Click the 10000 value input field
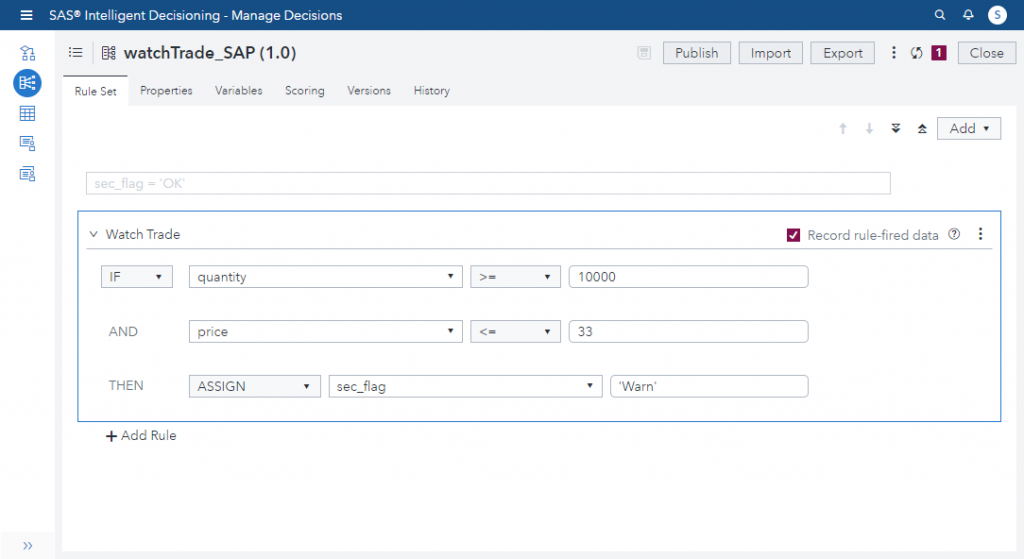This screenshot has height=559, width=1024. click(x=687, y=277)
